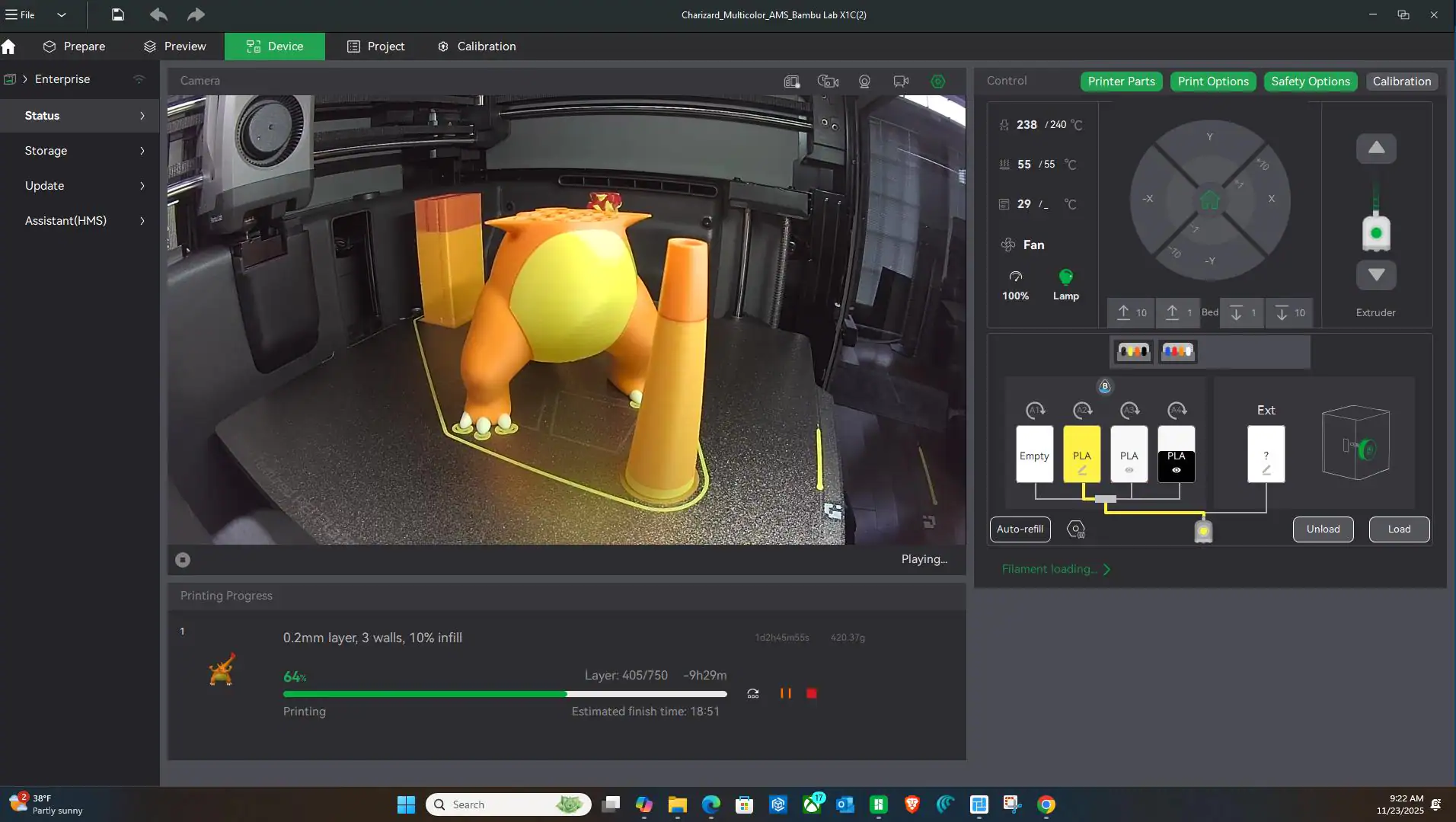Stop the print with the red button

coord(812,693)
